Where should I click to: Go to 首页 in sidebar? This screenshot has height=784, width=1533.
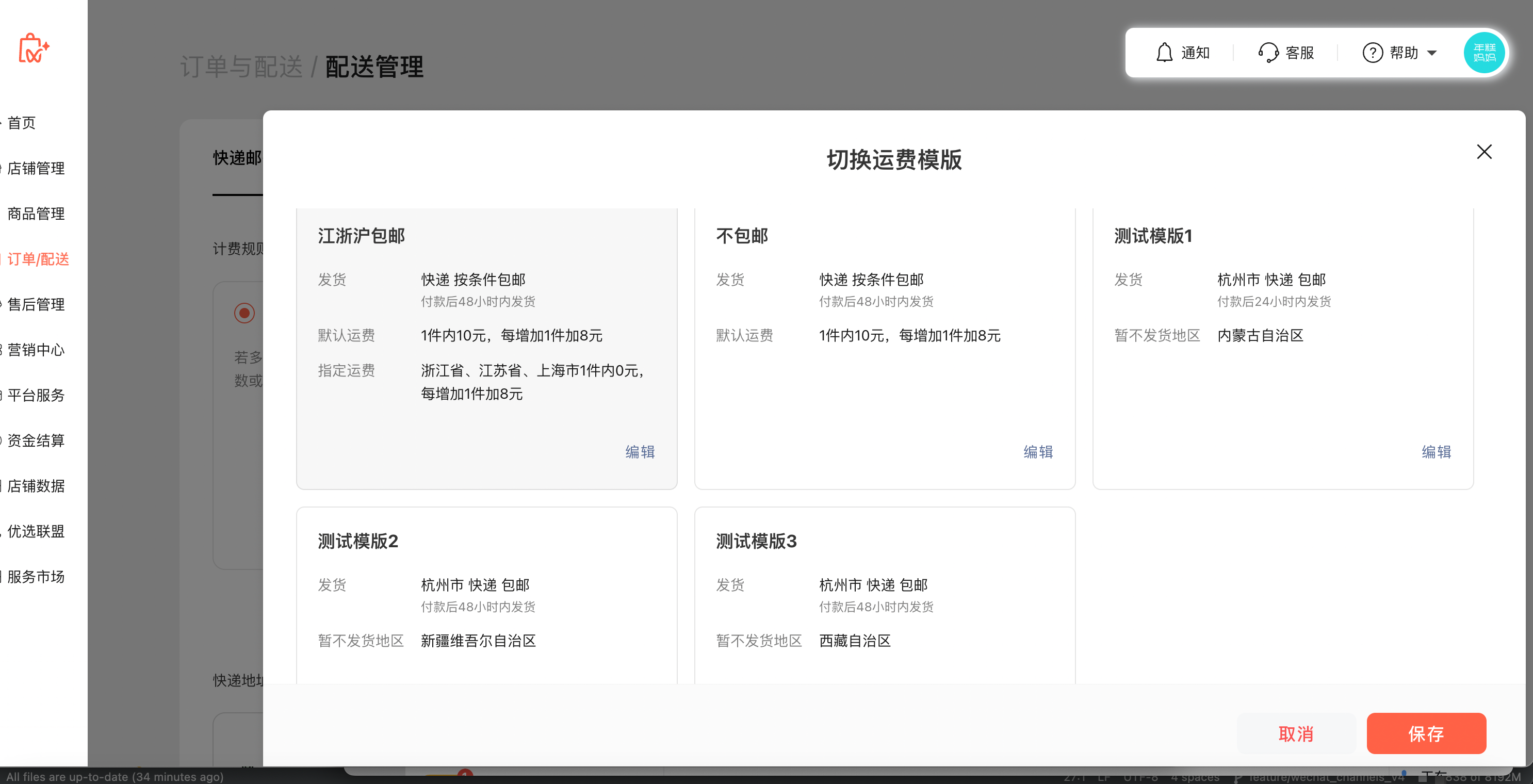tap(22, 123)
